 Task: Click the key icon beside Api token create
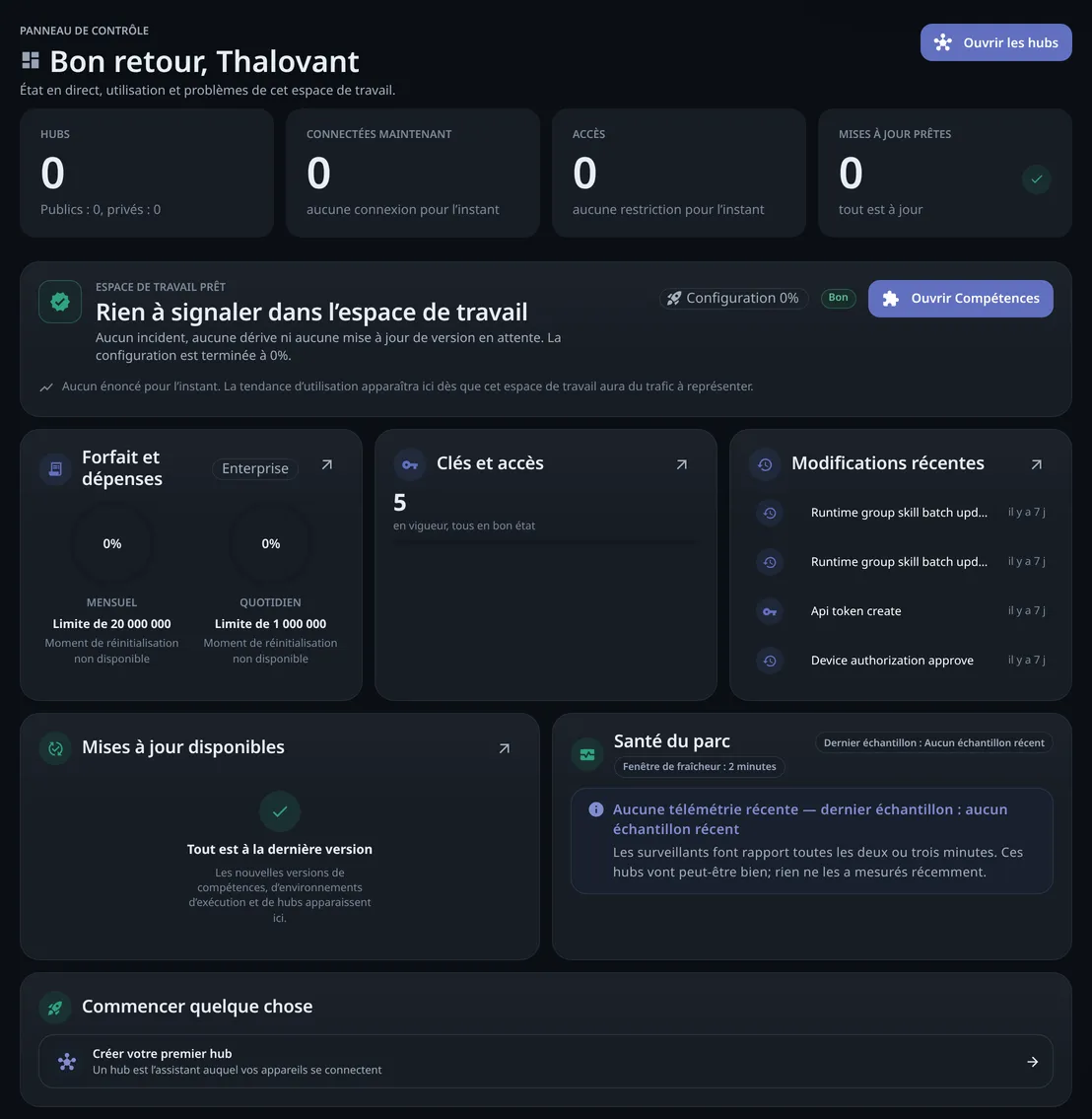(770, 611)
